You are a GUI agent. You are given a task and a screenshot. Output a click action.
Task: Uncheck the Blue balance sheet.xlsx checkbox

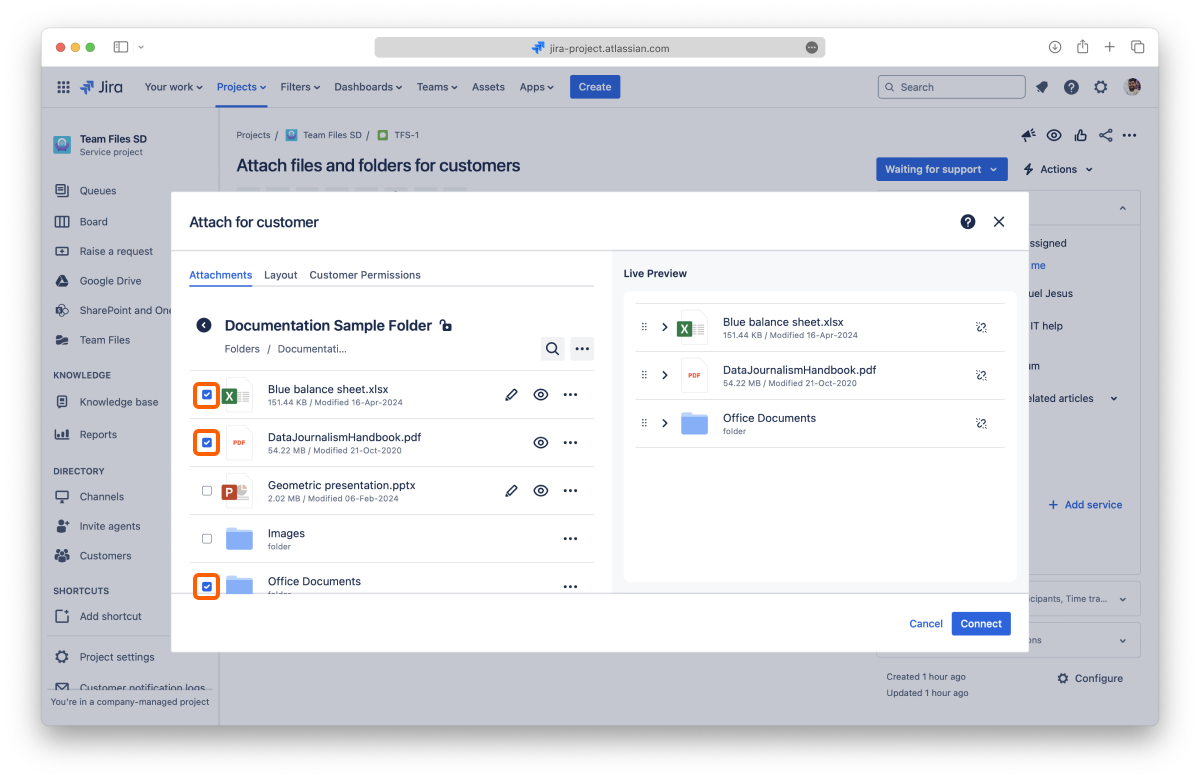(207, 395)
